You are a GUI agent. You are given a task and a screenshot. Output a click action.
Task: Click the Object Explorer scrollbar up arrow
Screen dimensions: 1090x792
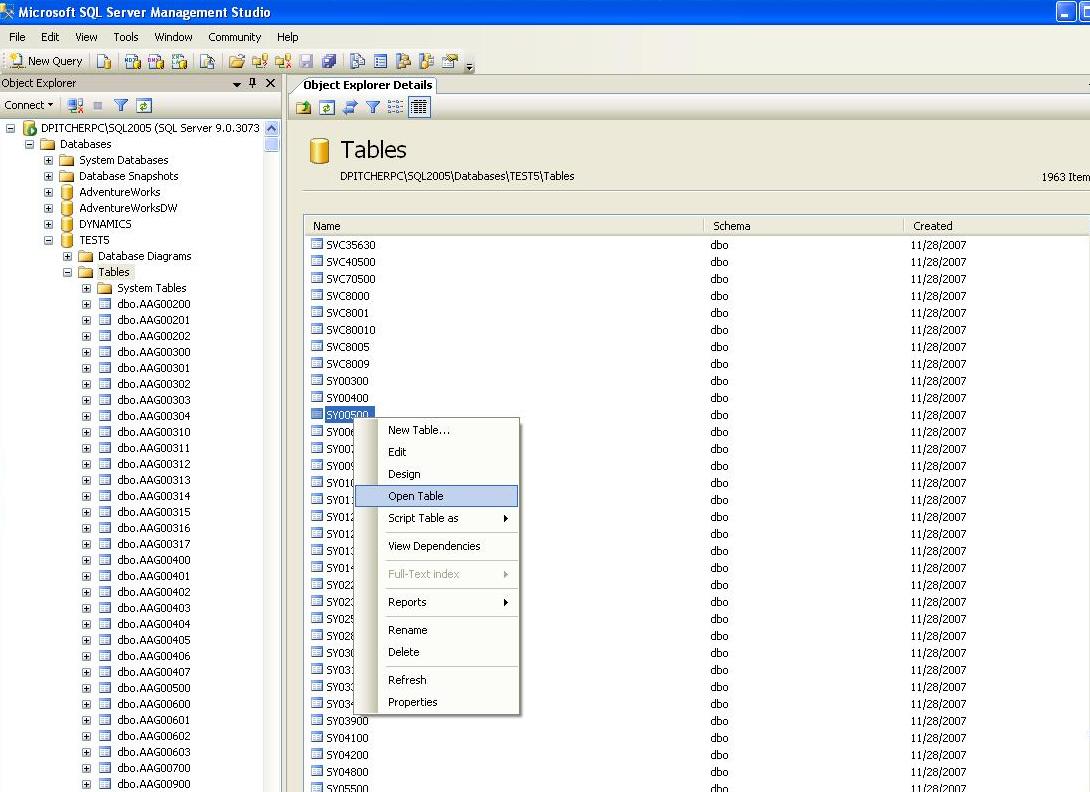point(272,128)
